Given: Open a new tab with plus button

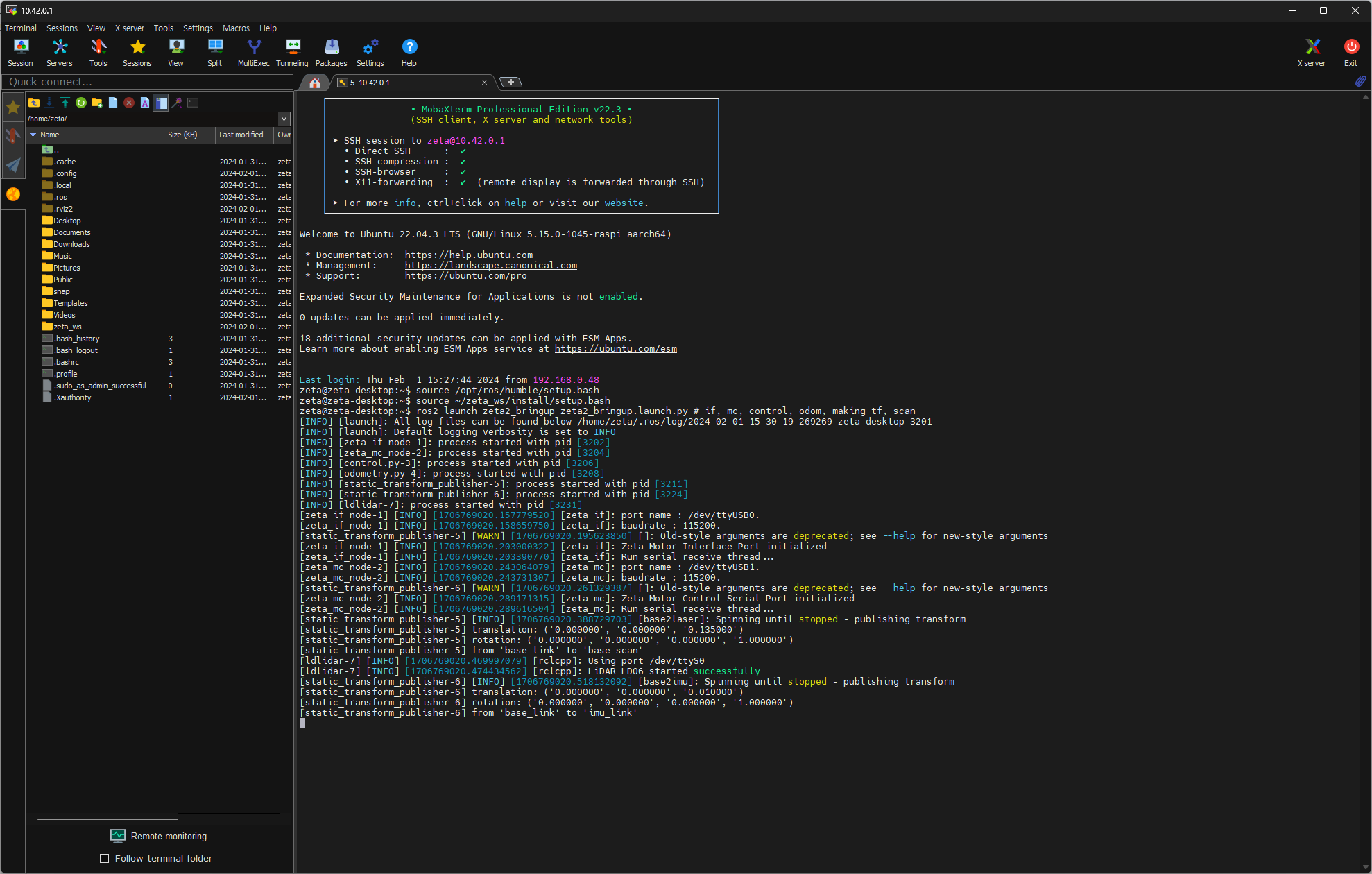Looking at the screenshot, I should [511, 83].
